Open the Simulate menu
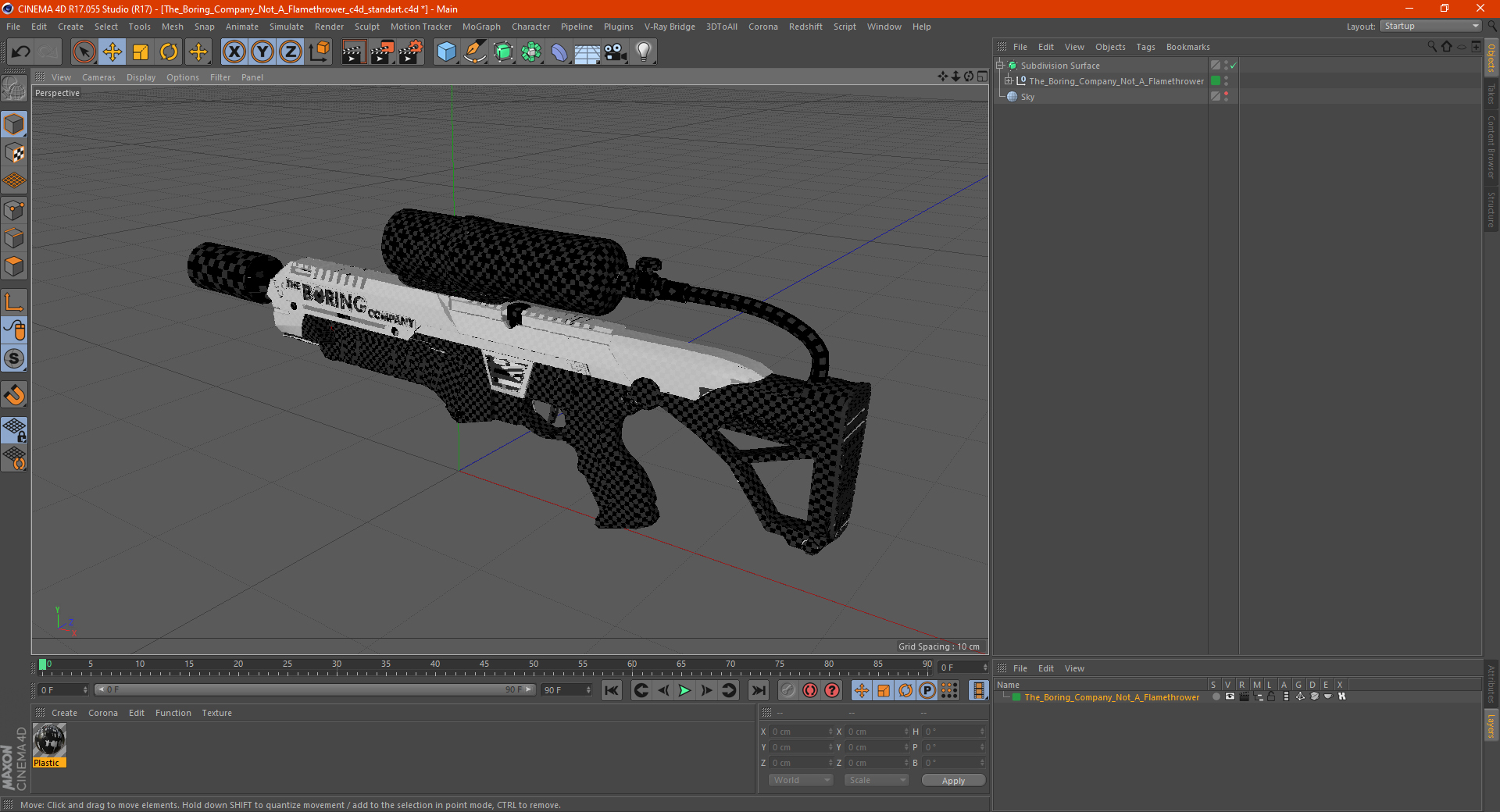This screenshot has width=1500, height=812. pos(287,27)
